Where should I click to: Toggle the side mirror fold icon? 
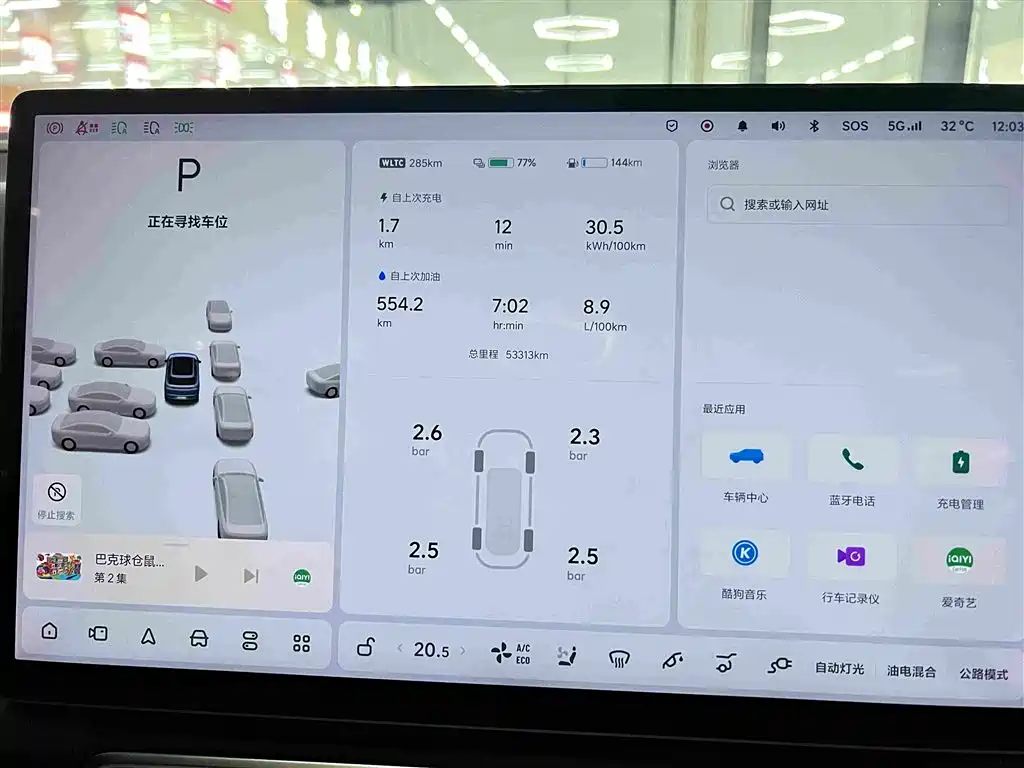point(672,661)
